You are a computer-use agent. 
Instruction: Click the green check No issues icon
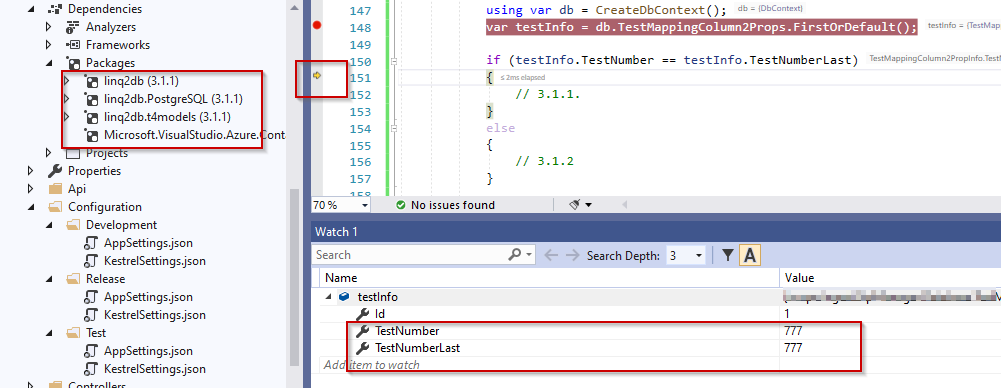point(400,205)
